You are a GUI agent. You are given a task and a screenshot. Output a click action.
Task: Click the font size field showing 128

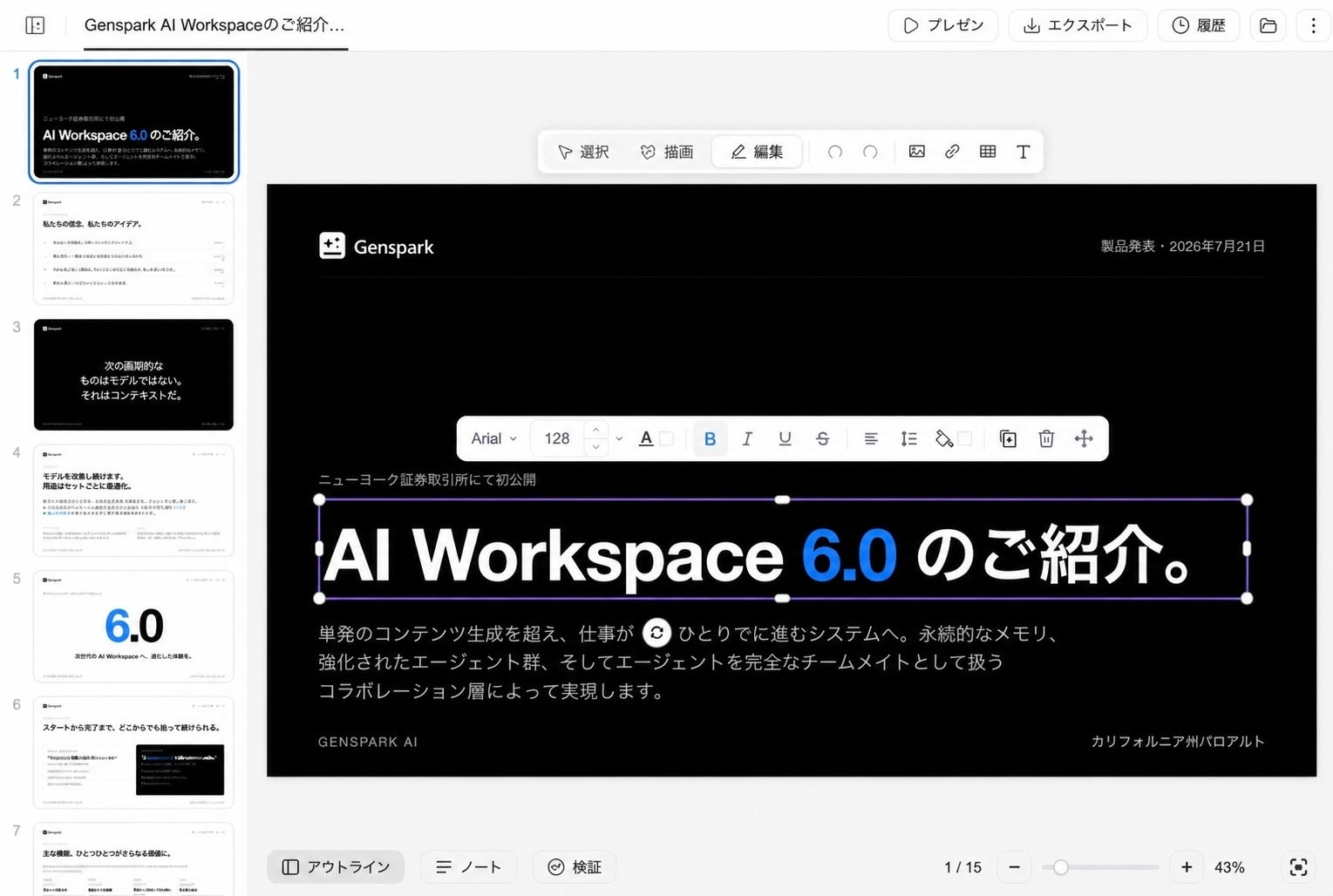[557, 438]
